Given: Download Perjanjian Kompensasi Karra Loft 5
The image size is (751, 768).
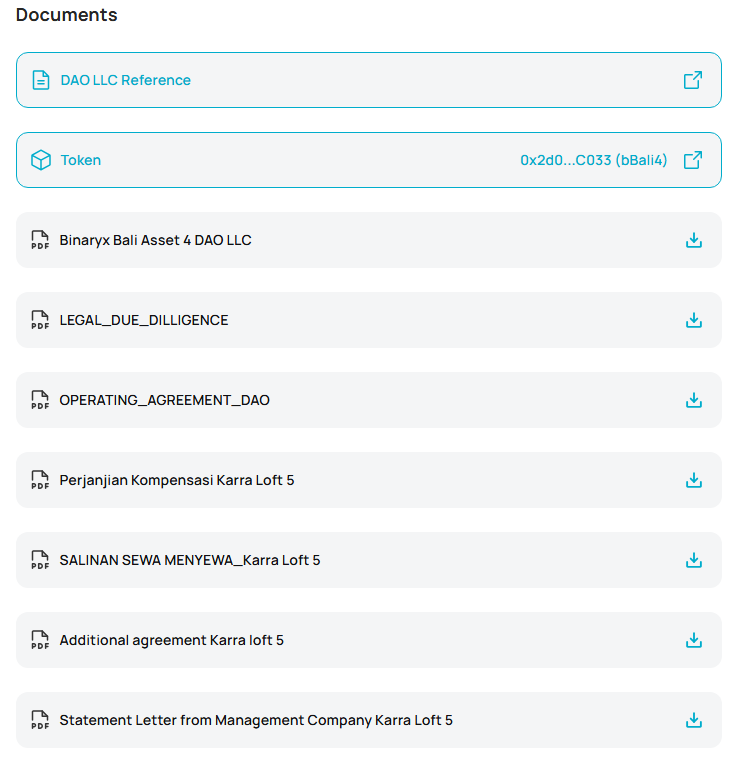Looking at the screenshot, I should tap(694, 480).
